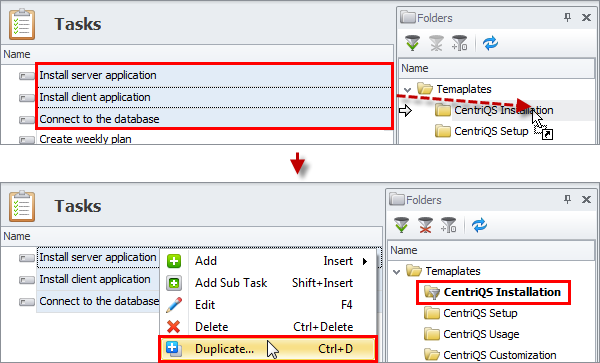Click task icon beside top 'Install server application'
Viewport: 600px width, 363px height.
26,76
